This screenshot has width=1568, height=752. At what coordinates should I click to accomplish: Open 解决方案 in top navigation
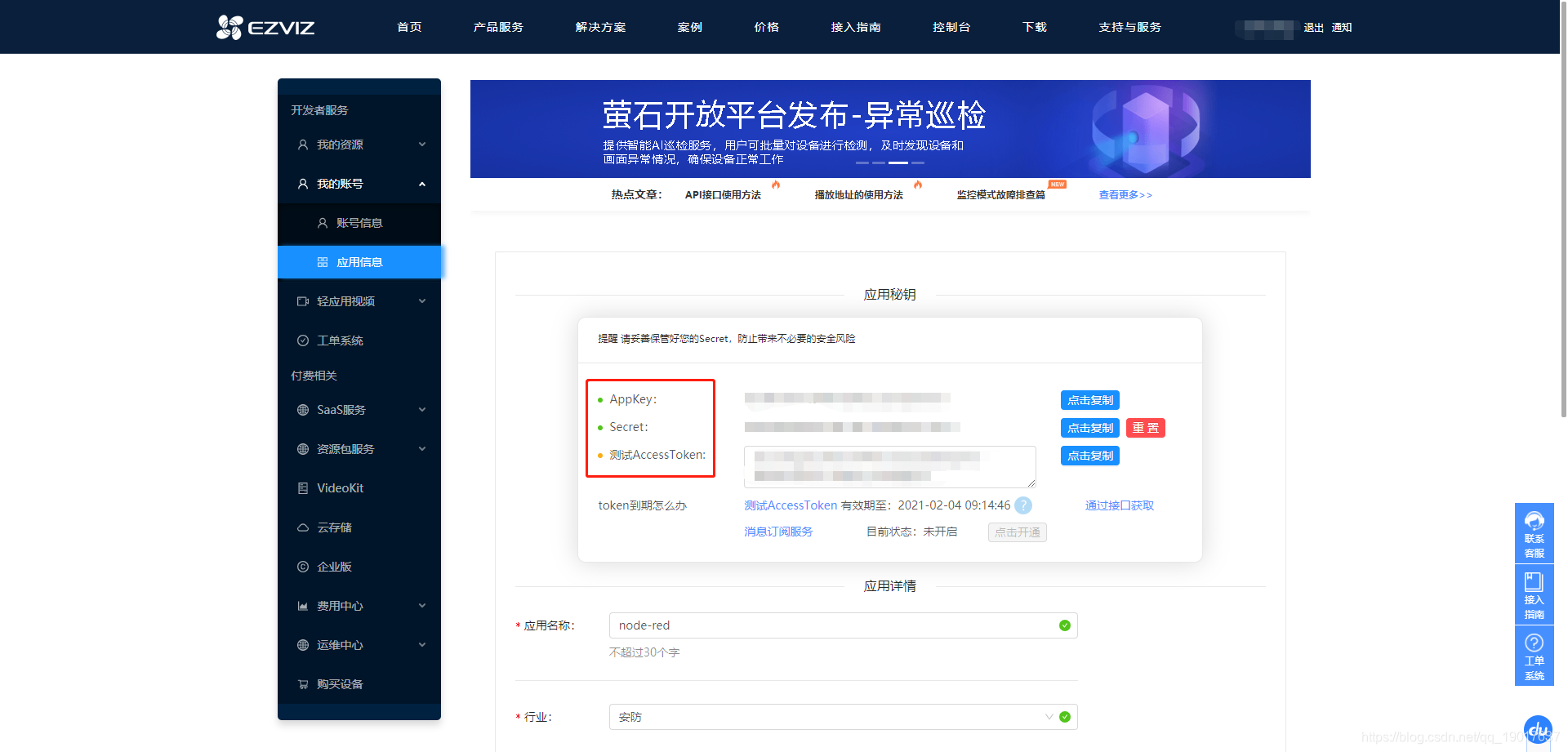point(600,27)
